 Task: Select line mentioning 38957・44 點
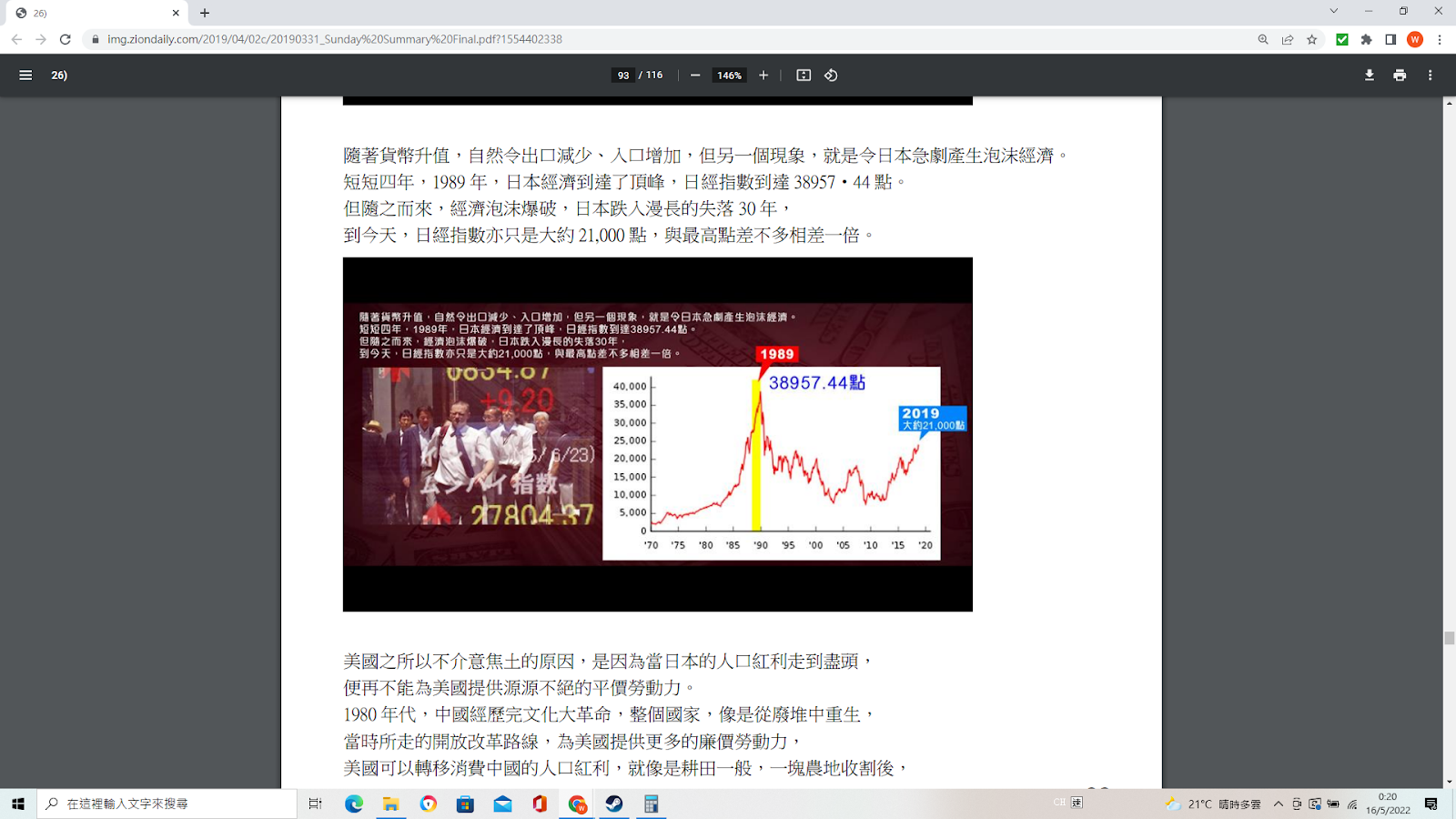(x=624, y=182)
